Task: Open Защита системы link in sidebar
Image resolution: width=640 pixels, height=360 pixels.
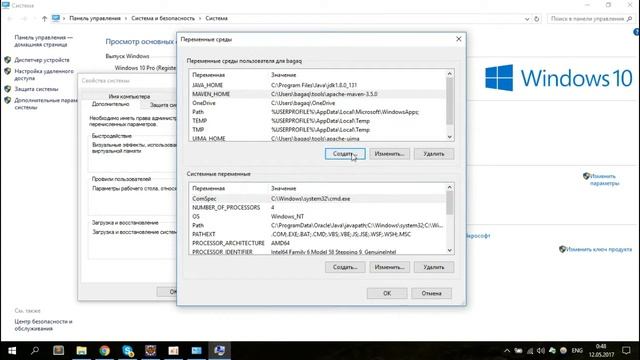Action: coord(36,89)
